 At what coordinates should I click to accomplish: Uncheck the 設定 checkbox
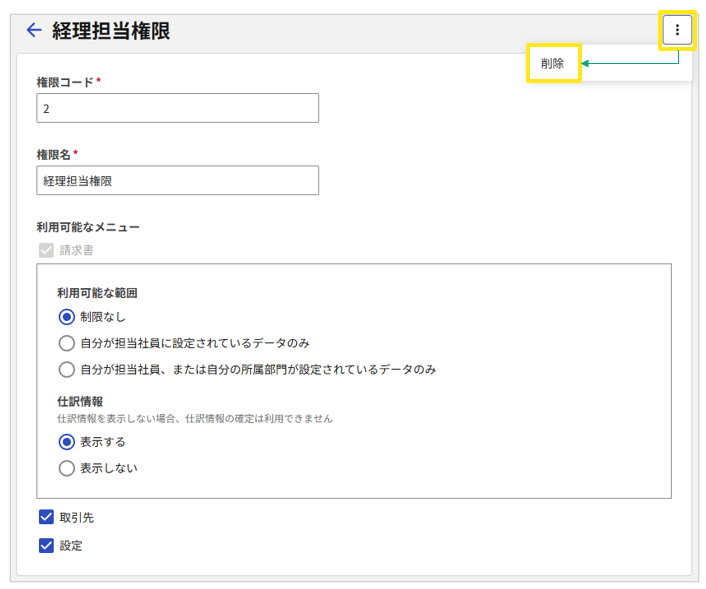coord(46,546)
